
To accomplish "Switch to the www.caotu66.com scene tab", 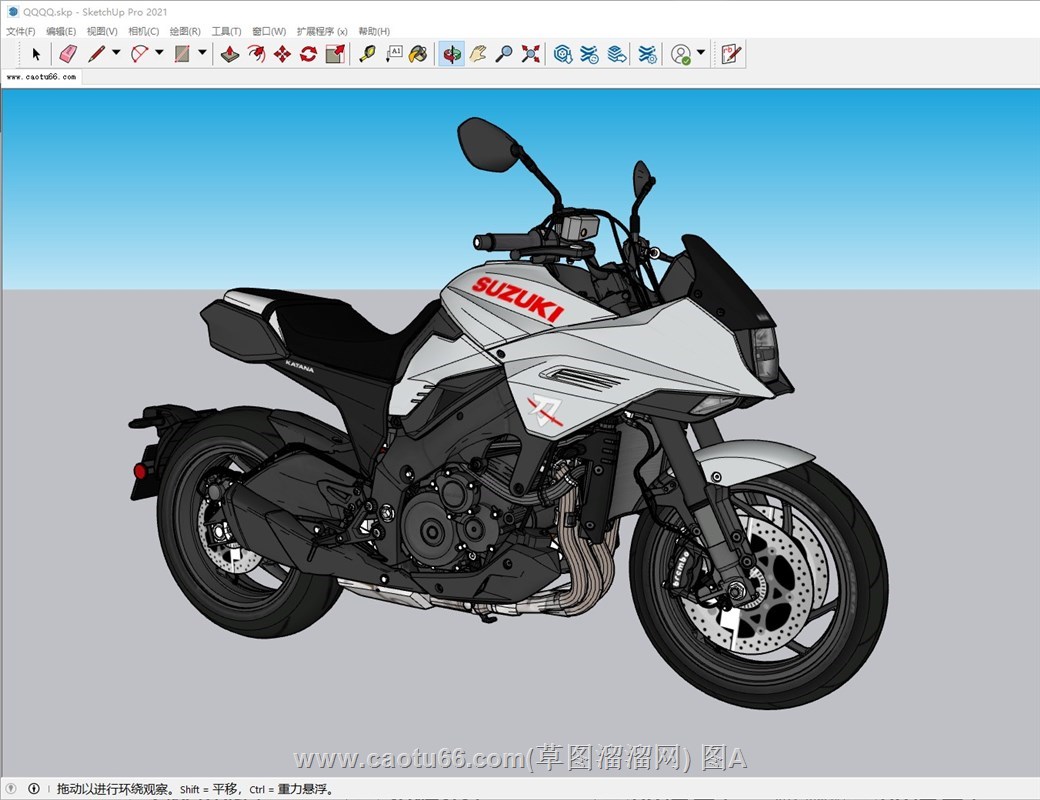I will [x=41, y=76].
